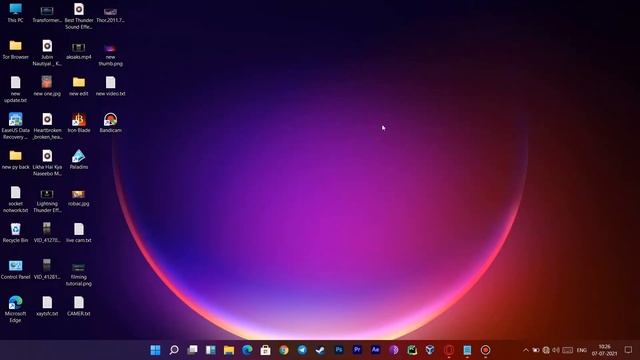Select the Paladins game shortcut
The image size is (640, 360).
point(79,159)
